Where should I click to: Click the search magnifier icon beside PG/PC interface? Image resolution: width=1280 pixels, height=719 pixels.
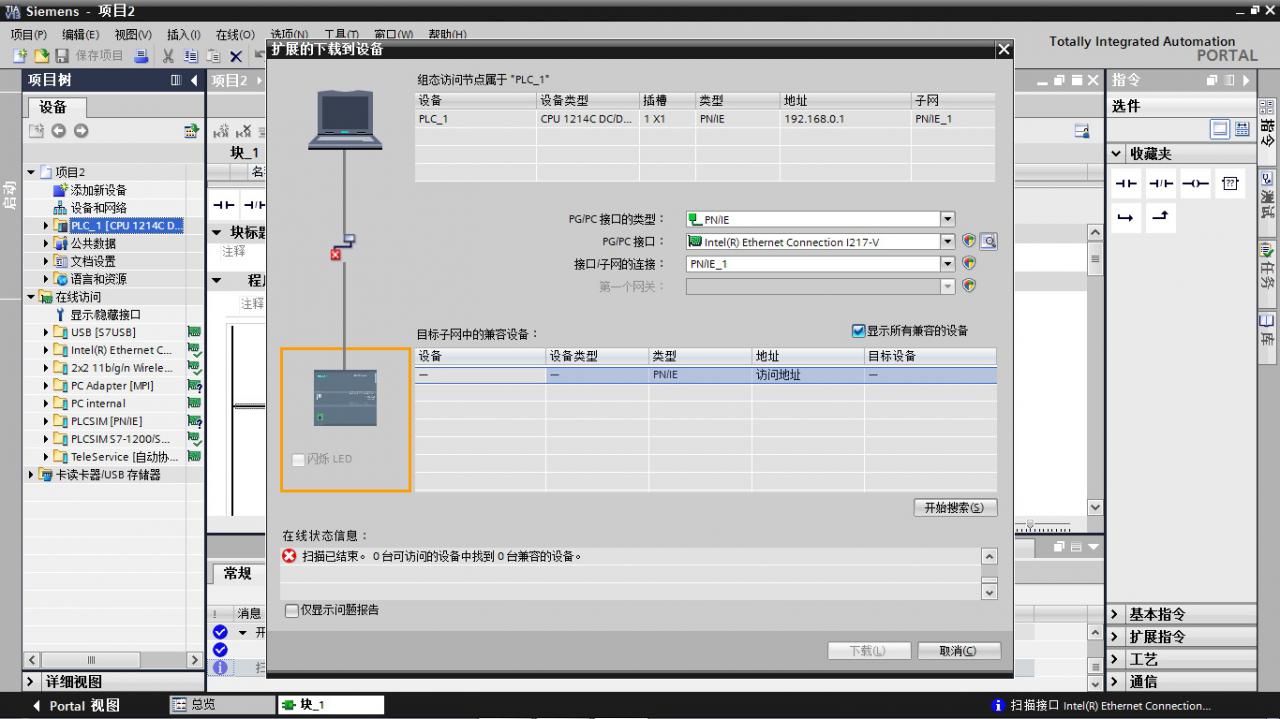pyautogui.click(x=988, y=241)
